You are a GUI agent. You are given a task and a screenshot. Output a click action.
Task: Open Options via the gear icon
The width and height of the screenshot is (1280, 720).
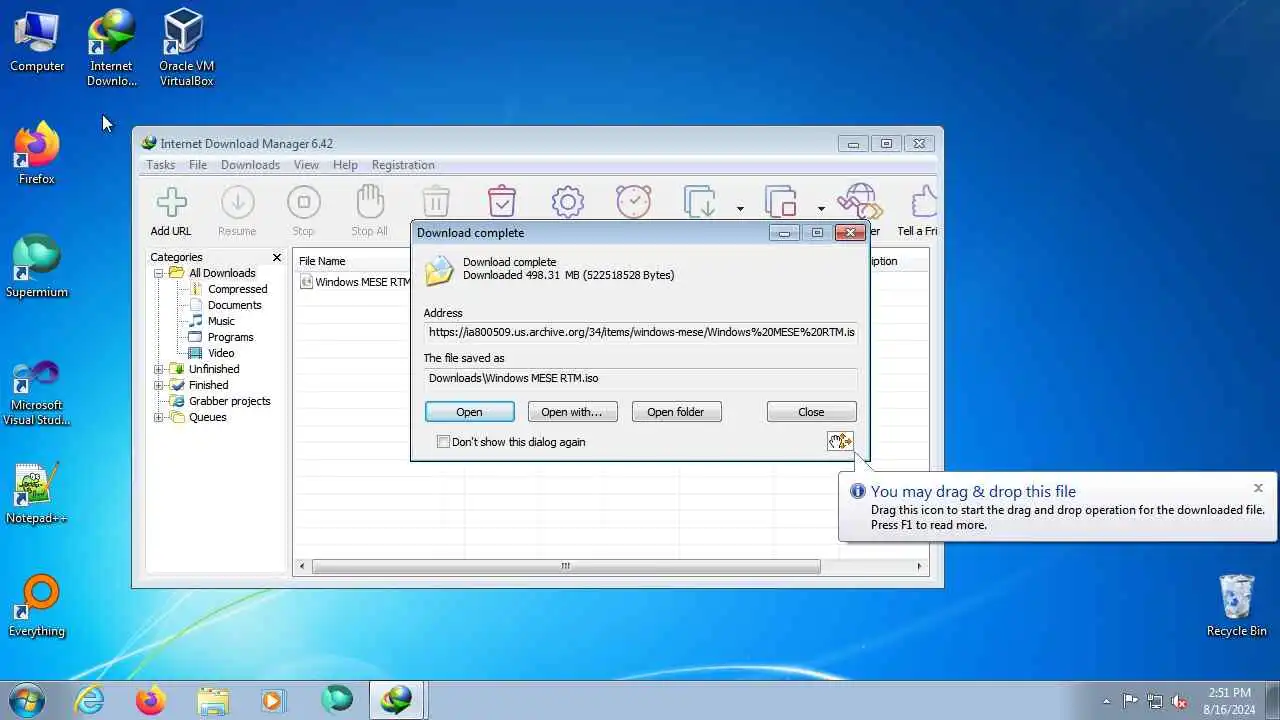tap(568, 202)
